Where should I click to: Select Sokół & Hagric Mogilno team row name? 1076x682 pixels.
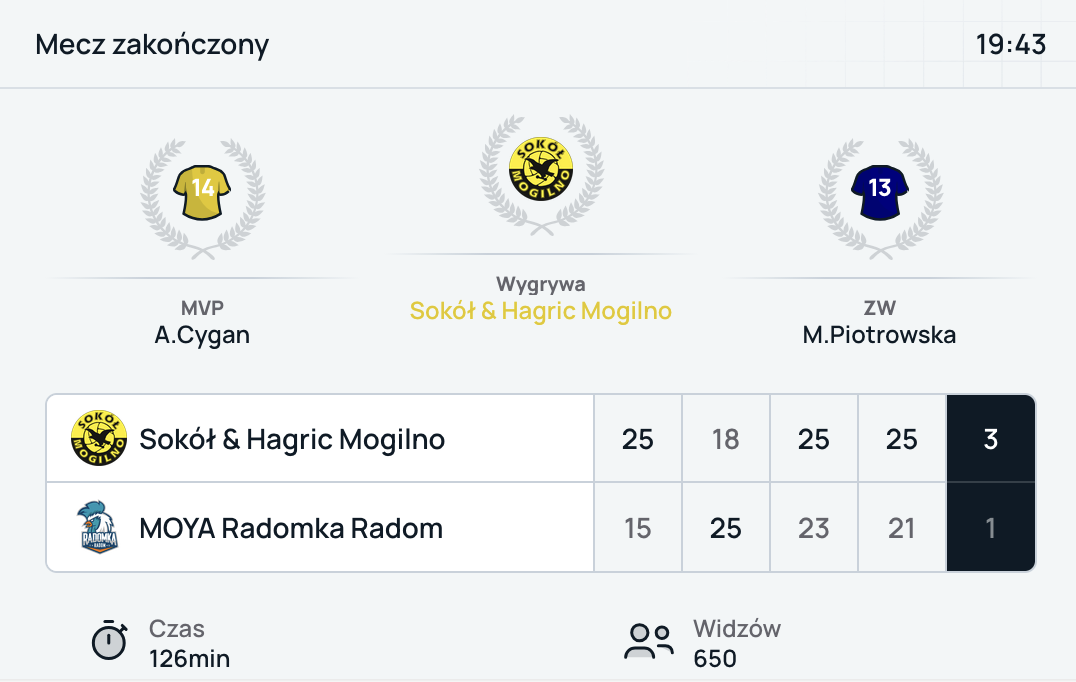292,439
